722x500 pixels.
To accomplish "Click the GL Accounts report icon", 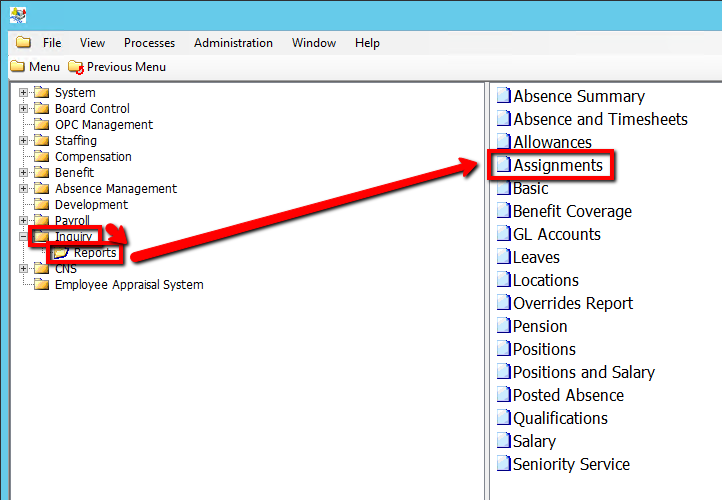I will 504,234.
